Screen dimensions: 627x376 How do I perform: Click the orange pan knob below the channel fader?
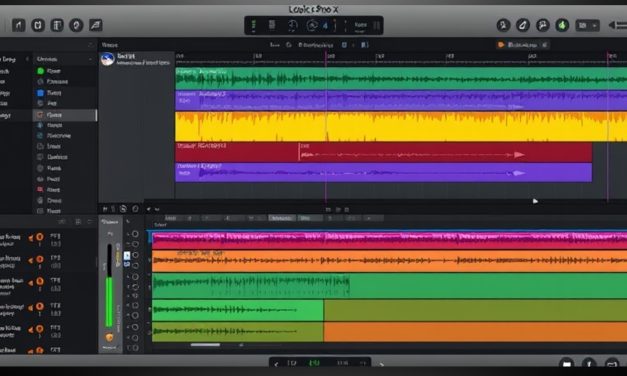109,337
